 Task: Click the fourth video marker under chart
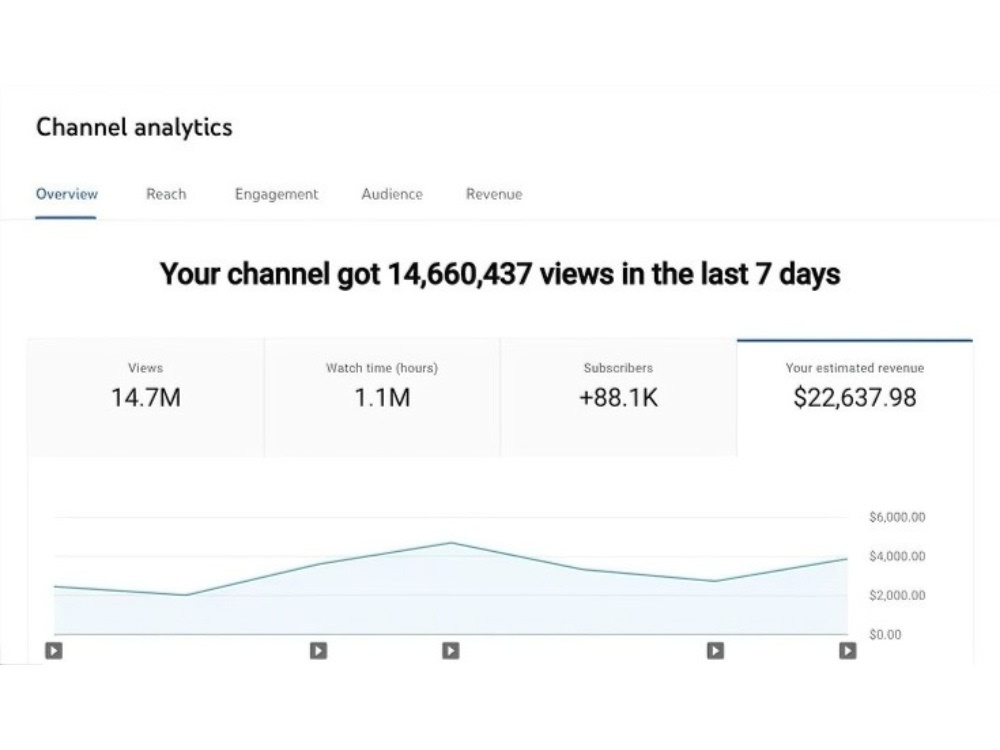[x=716, y=651]
